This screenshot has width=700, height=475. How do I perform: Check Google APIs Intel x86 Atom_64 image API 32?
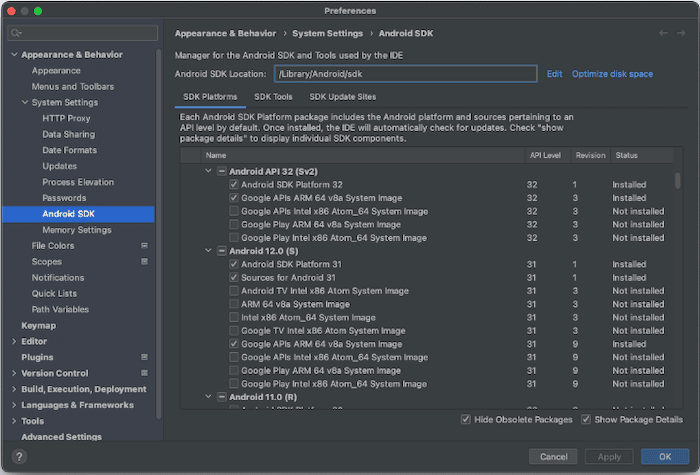(x=233, y=211)
